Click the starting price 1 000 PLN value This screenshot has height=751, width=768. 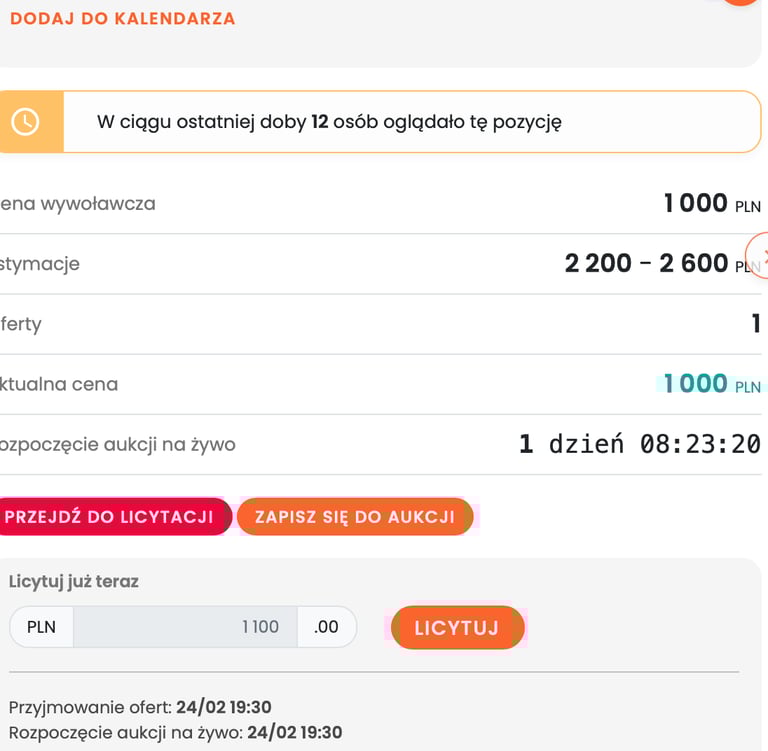pos(711,204)
